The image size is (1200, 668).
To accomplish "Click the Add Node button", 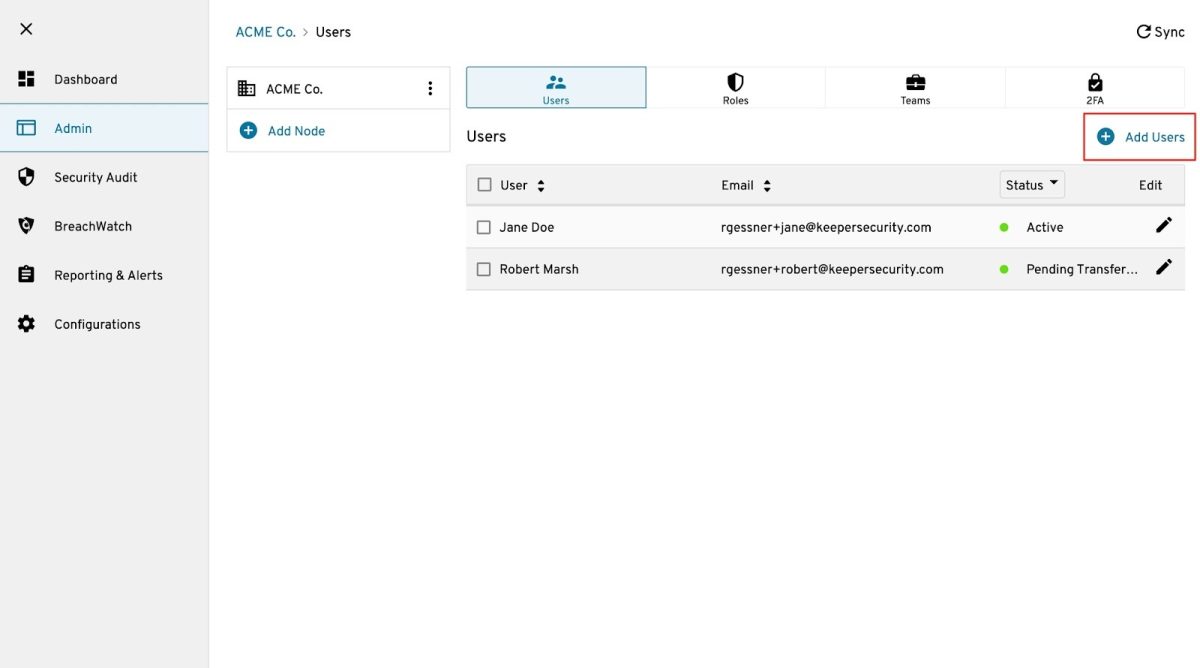I will pos(283,131).
